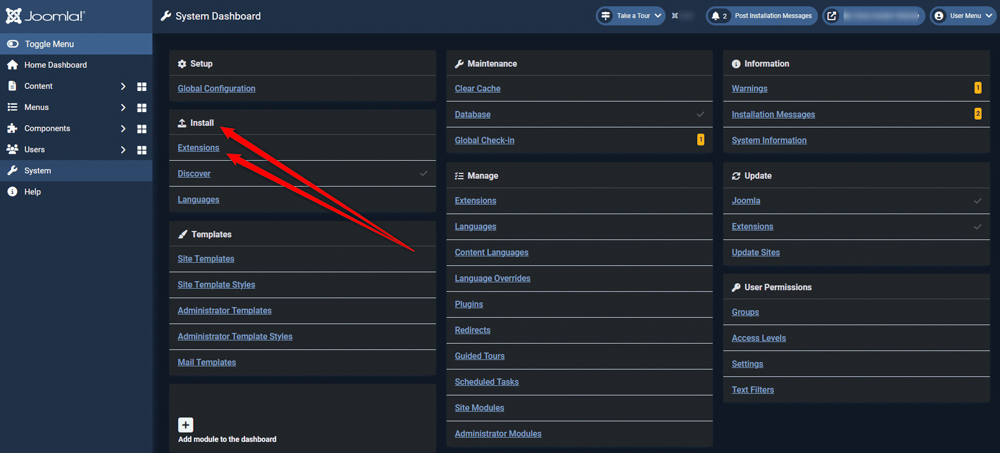Open Mail Templates link
This screenshot has width=1000, height=453.
207,362
